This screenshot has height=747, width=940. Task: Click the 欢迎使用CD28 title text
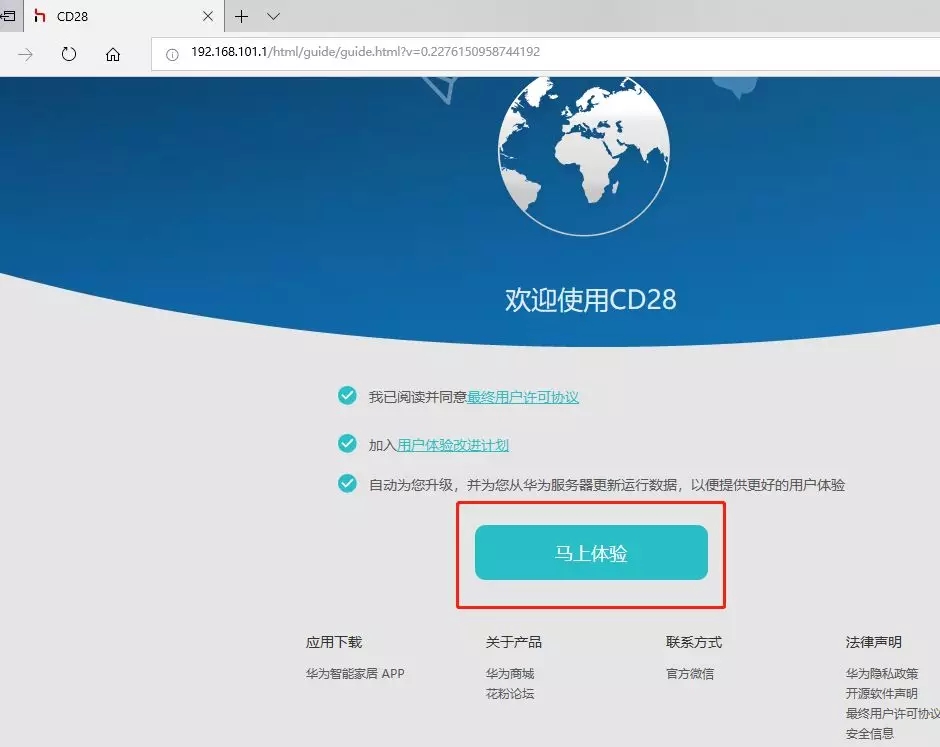590,299
